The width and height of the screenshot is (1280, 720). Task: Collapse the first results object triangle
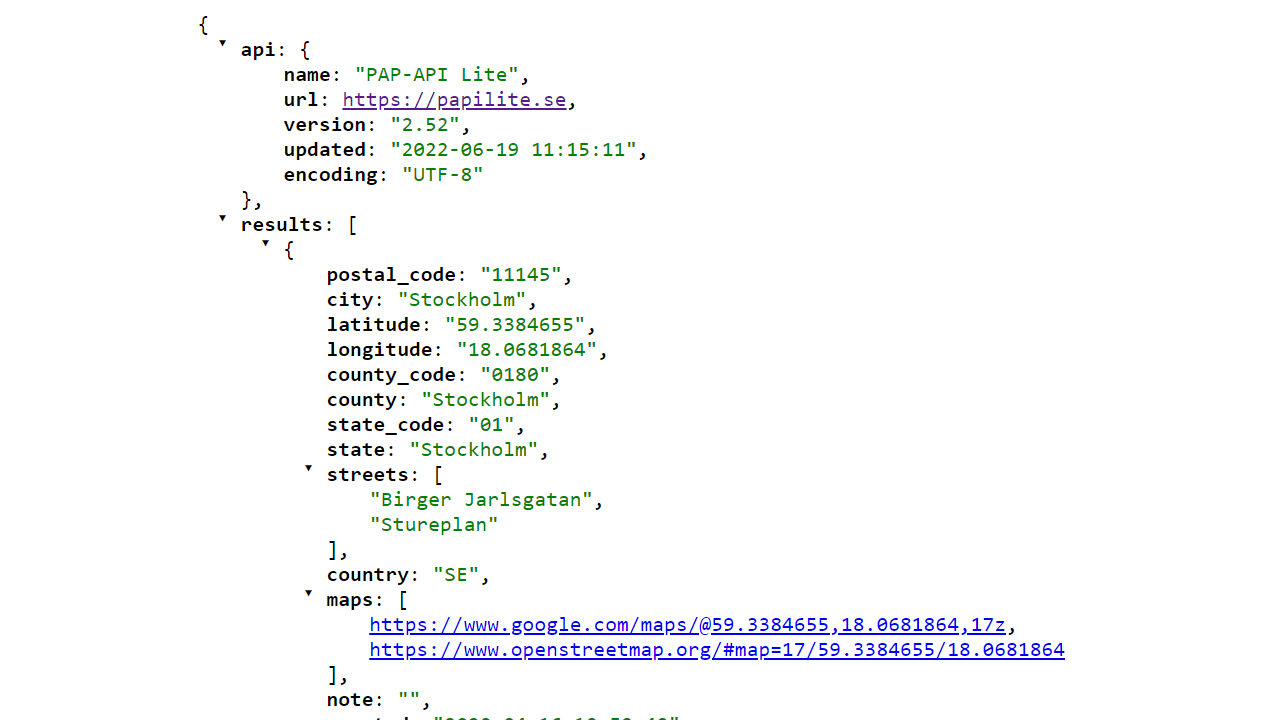tap(265, 243)
